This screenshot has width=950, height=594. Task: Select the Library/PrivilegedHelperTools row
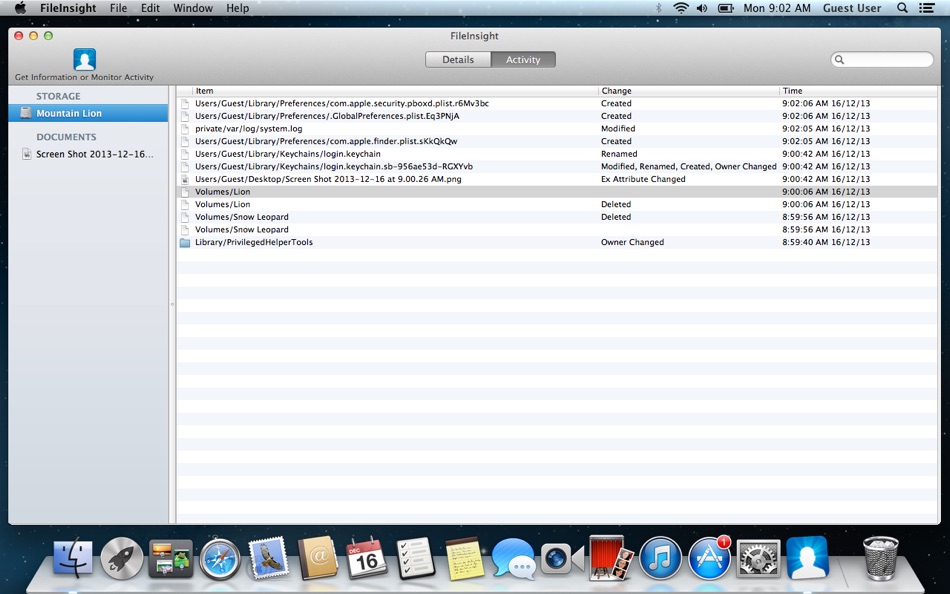click(x=557, y=242)
